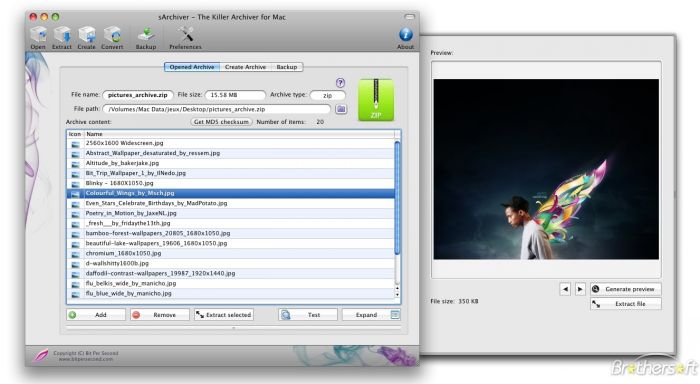Extract selected files button

click(224, 315)
